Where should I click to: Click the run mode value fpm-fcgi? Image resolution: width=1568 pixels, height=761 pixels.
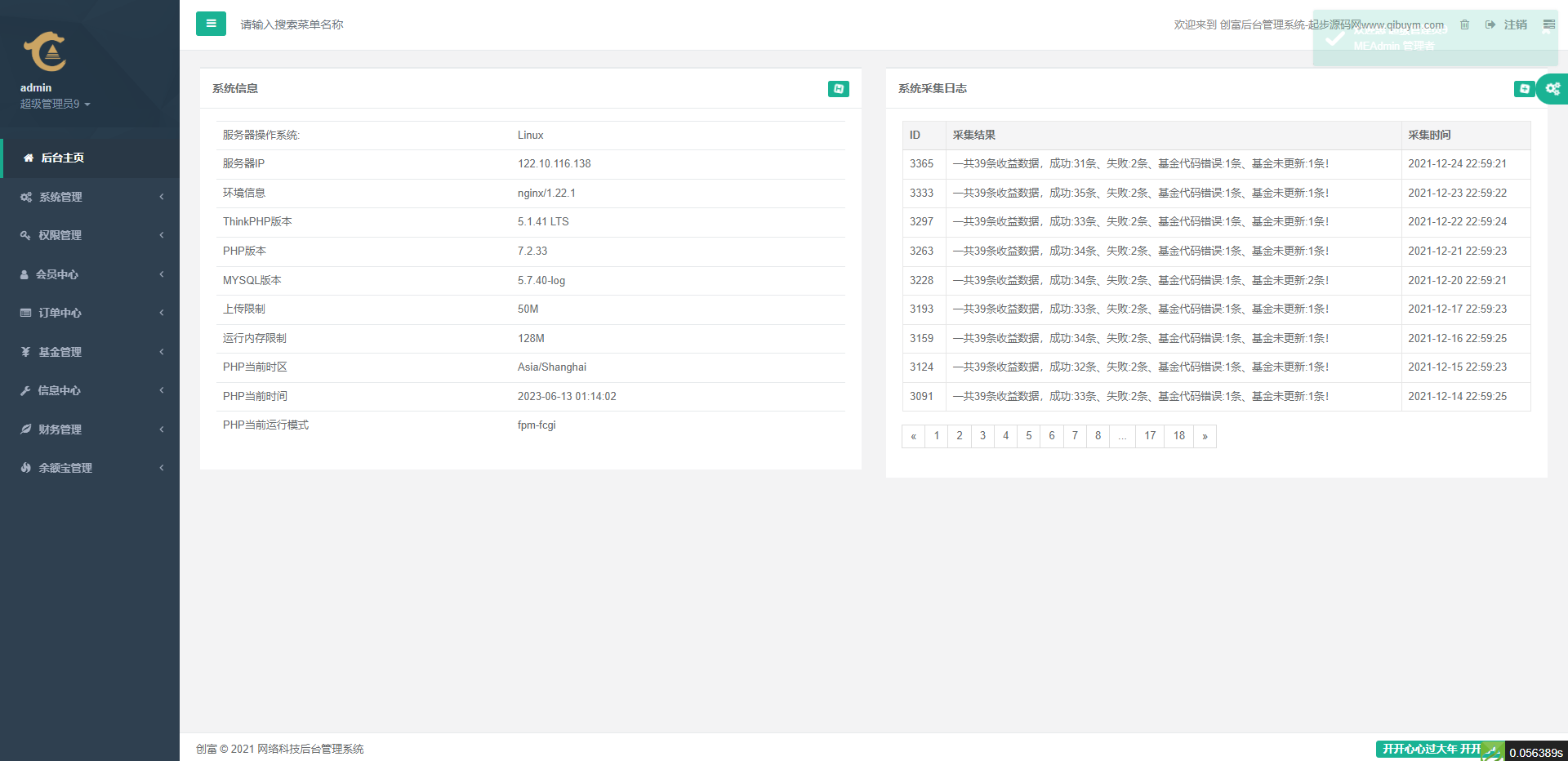(x=537, y=425)
